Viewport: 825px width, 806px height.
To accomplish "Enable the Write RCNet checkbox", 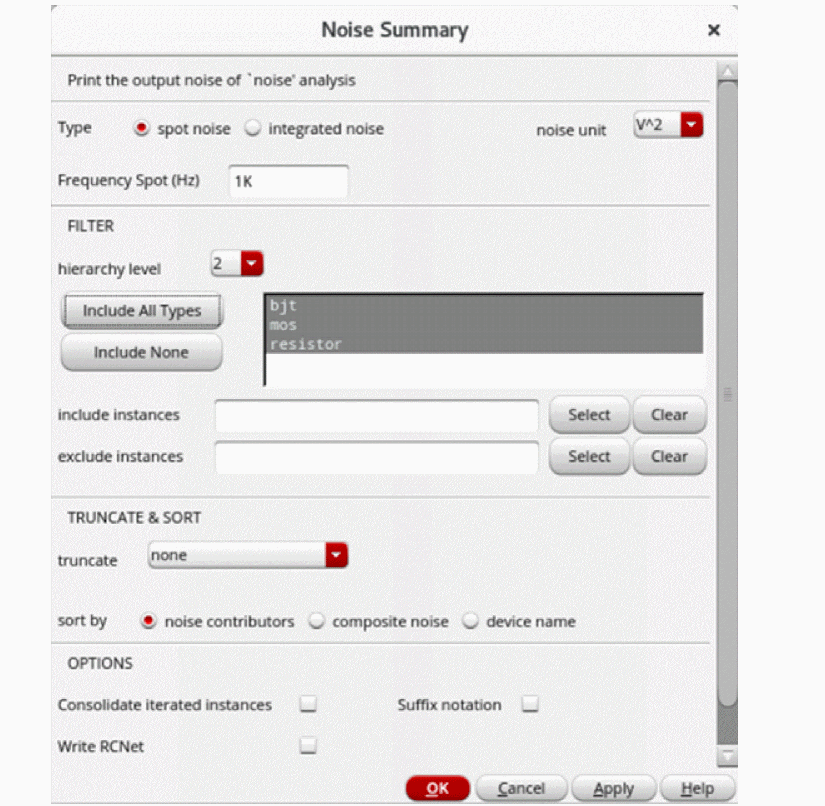I will tap(308, 745).
